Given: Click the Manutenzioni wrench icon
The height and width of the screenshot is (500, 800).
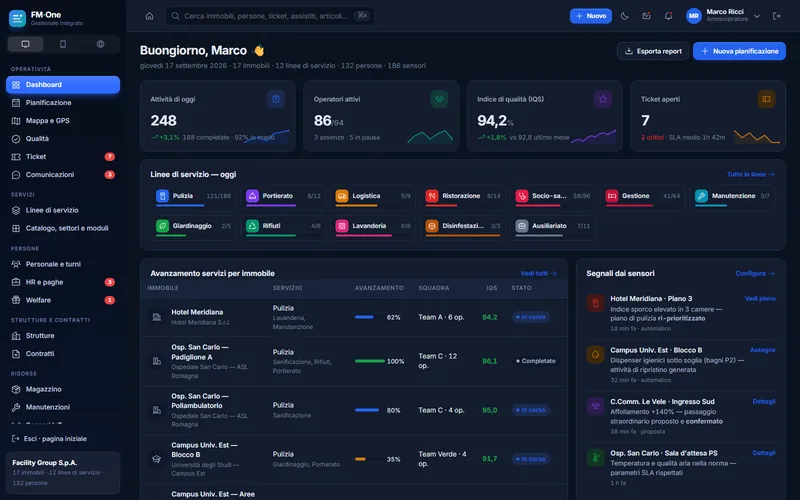Looking at the screenshot, I should click(16, 407).
